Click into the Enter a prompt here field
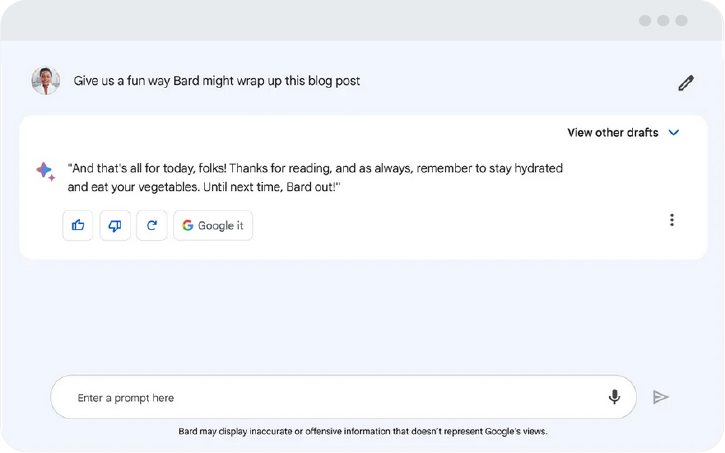Viewport: 725px width, 453px height. (343, 397)
